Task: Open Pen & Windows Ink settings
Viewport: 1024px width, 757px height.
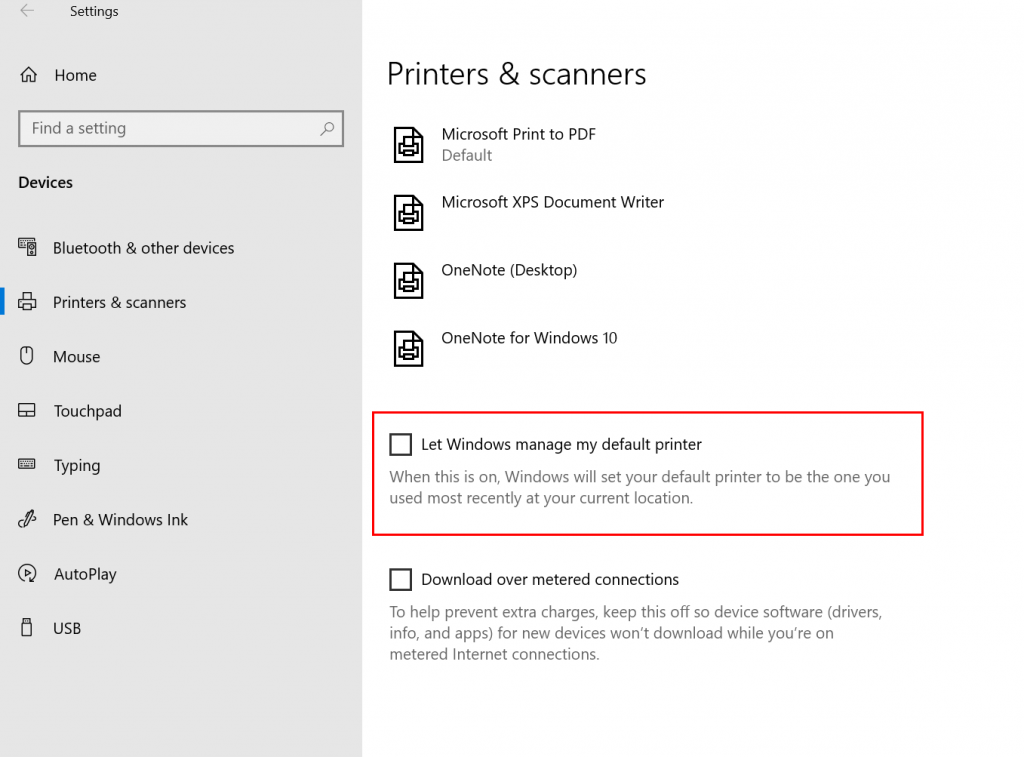Action: click(120, 519)
